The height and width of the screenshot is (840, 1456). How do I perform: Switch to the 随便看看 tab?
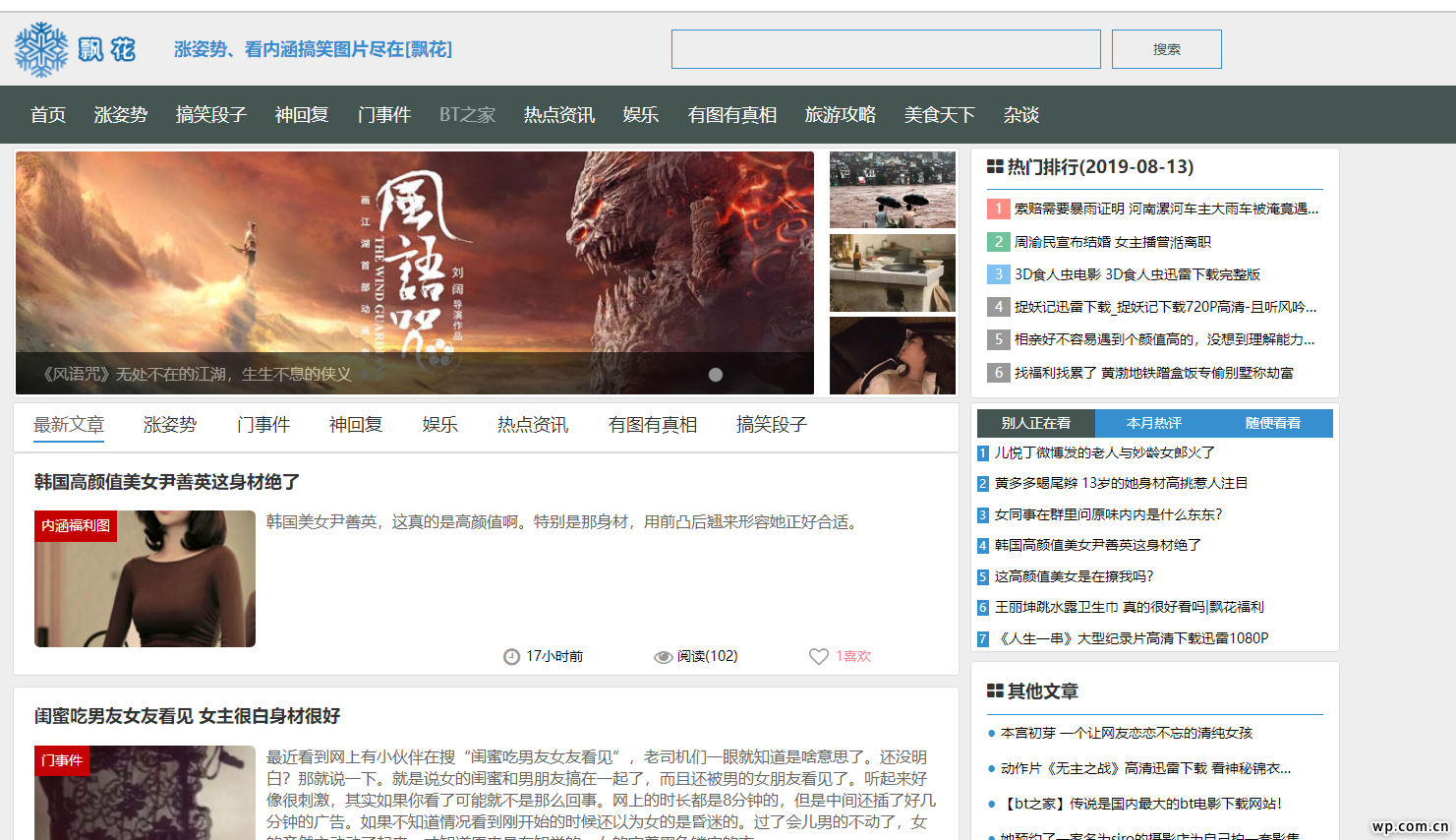[1272, 423]
